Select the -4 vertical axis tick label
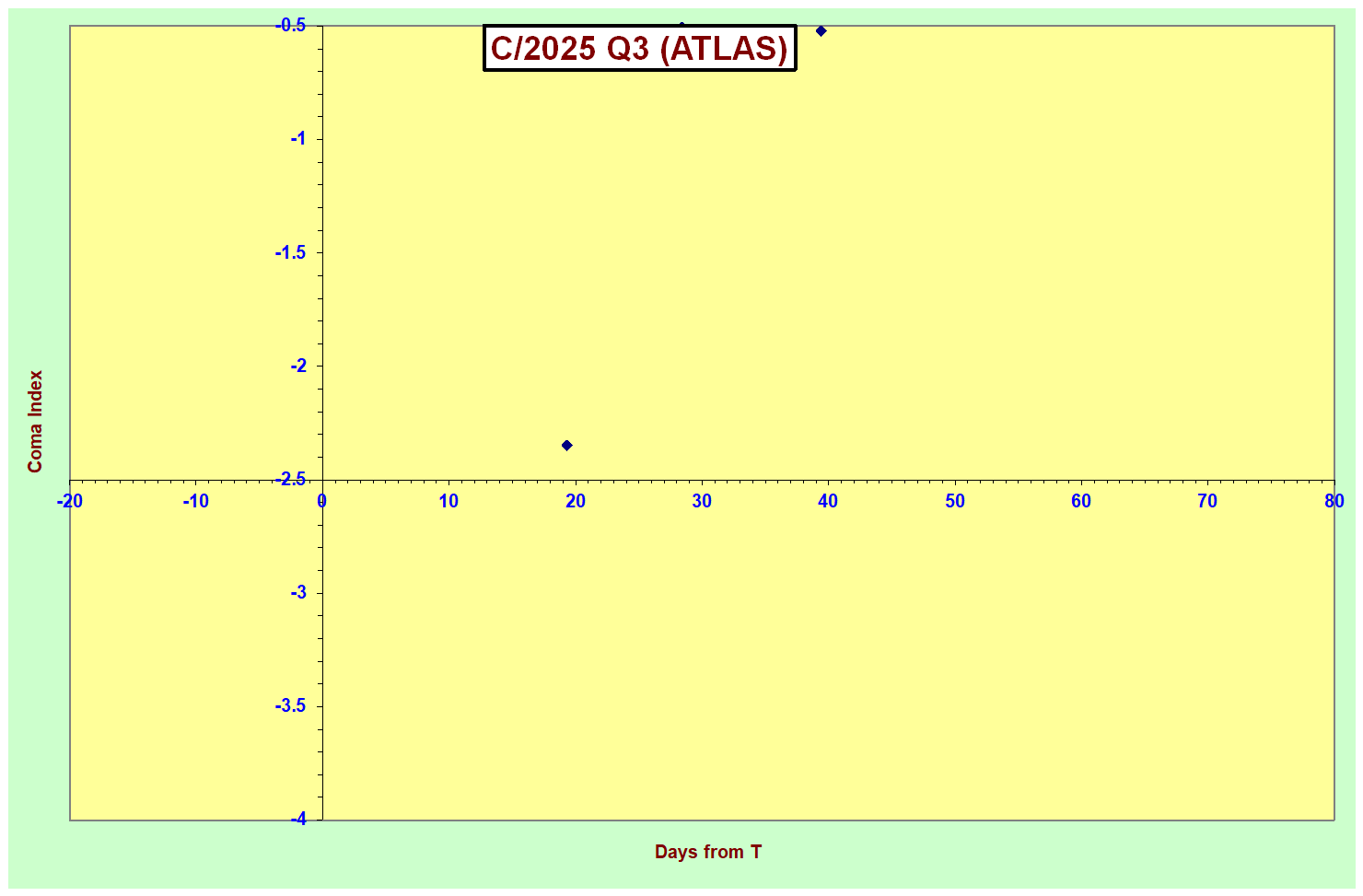This screenshot has height=896, width=1363. click(298, 819)
